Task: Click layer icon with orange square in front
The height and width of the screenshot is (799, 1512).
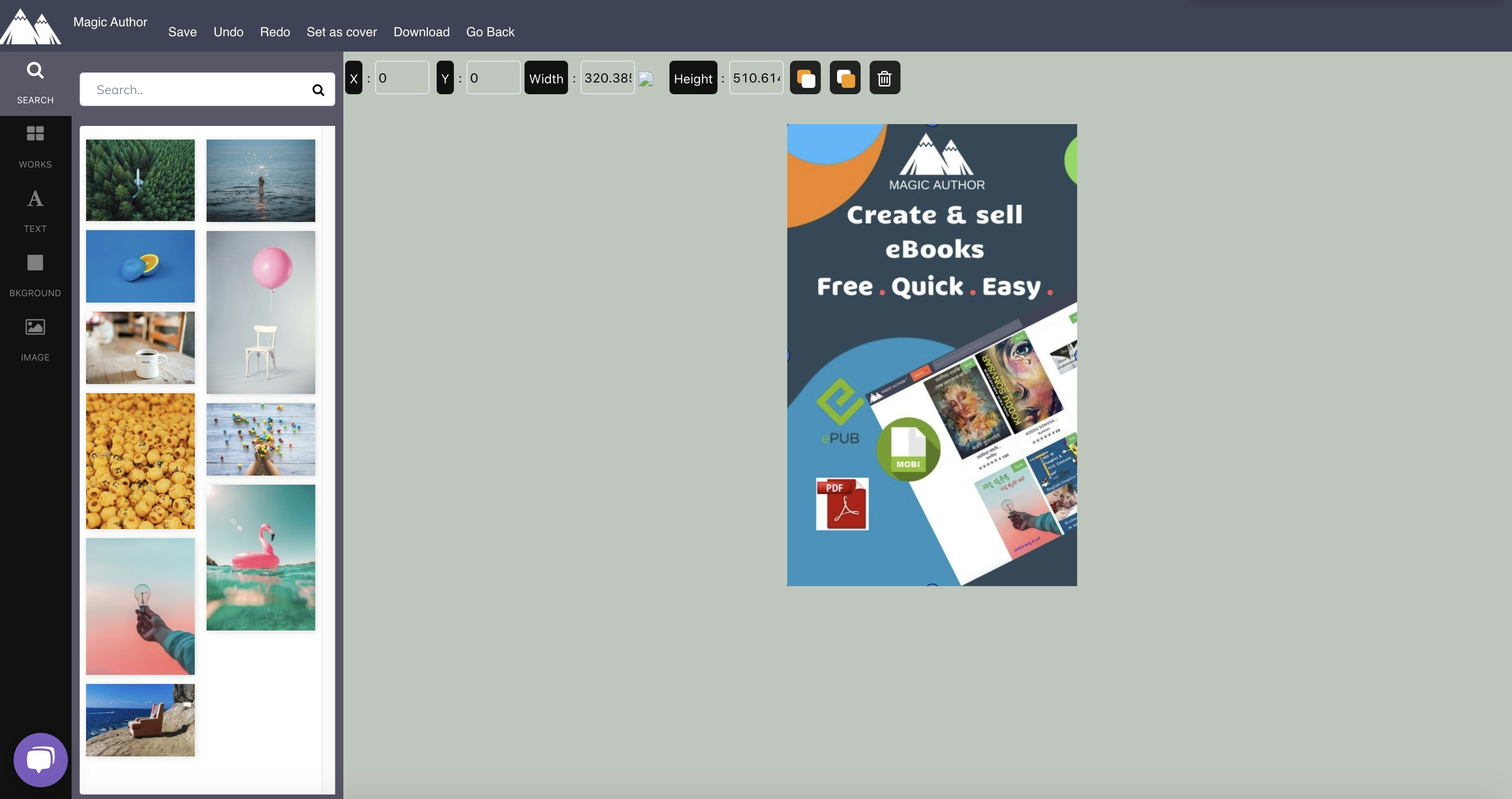Action: pyautogui.click(x=845, y=77)
